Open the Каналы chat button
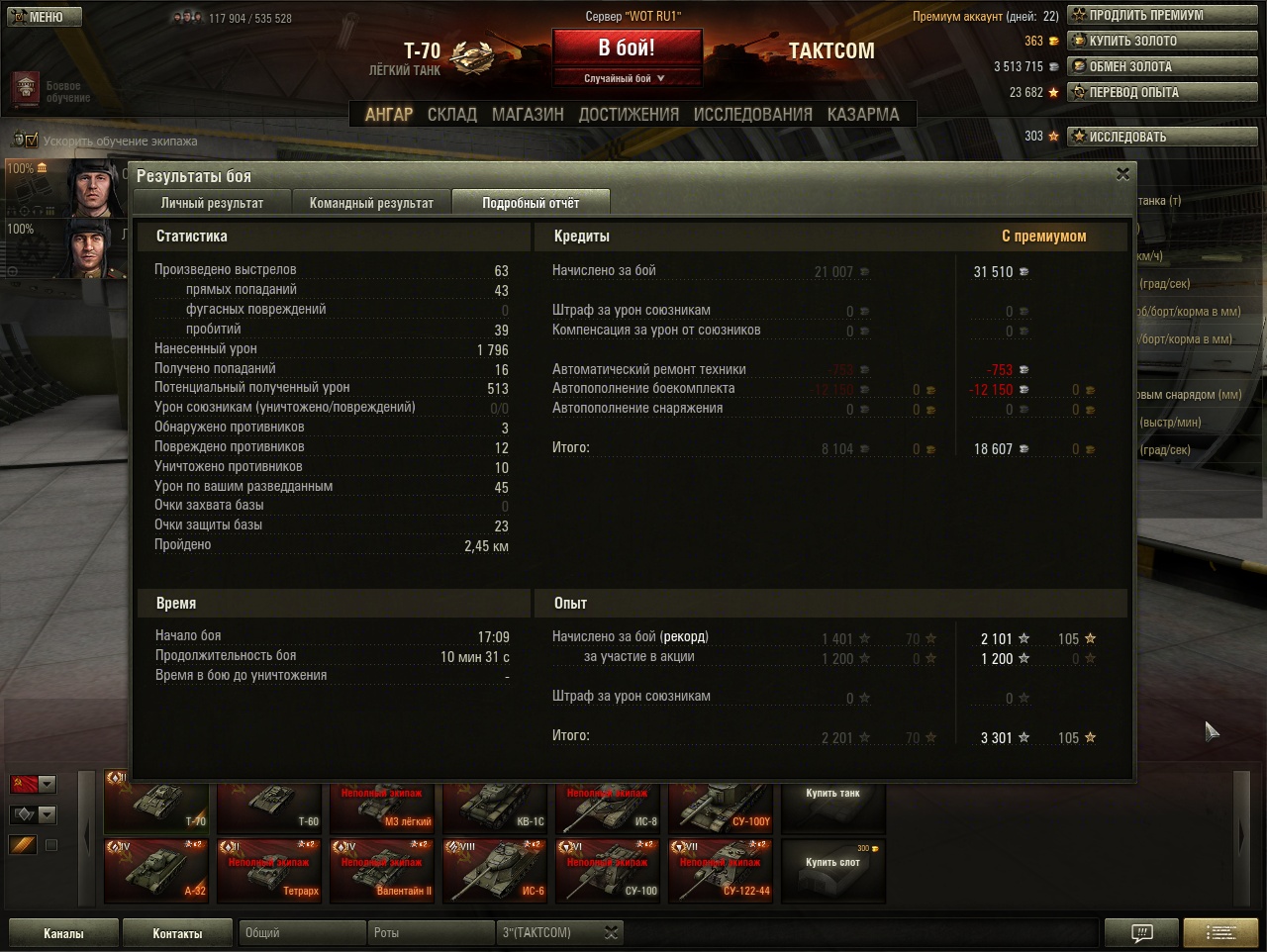Screen dimensions: 1267x952 (x=63, y=933)
